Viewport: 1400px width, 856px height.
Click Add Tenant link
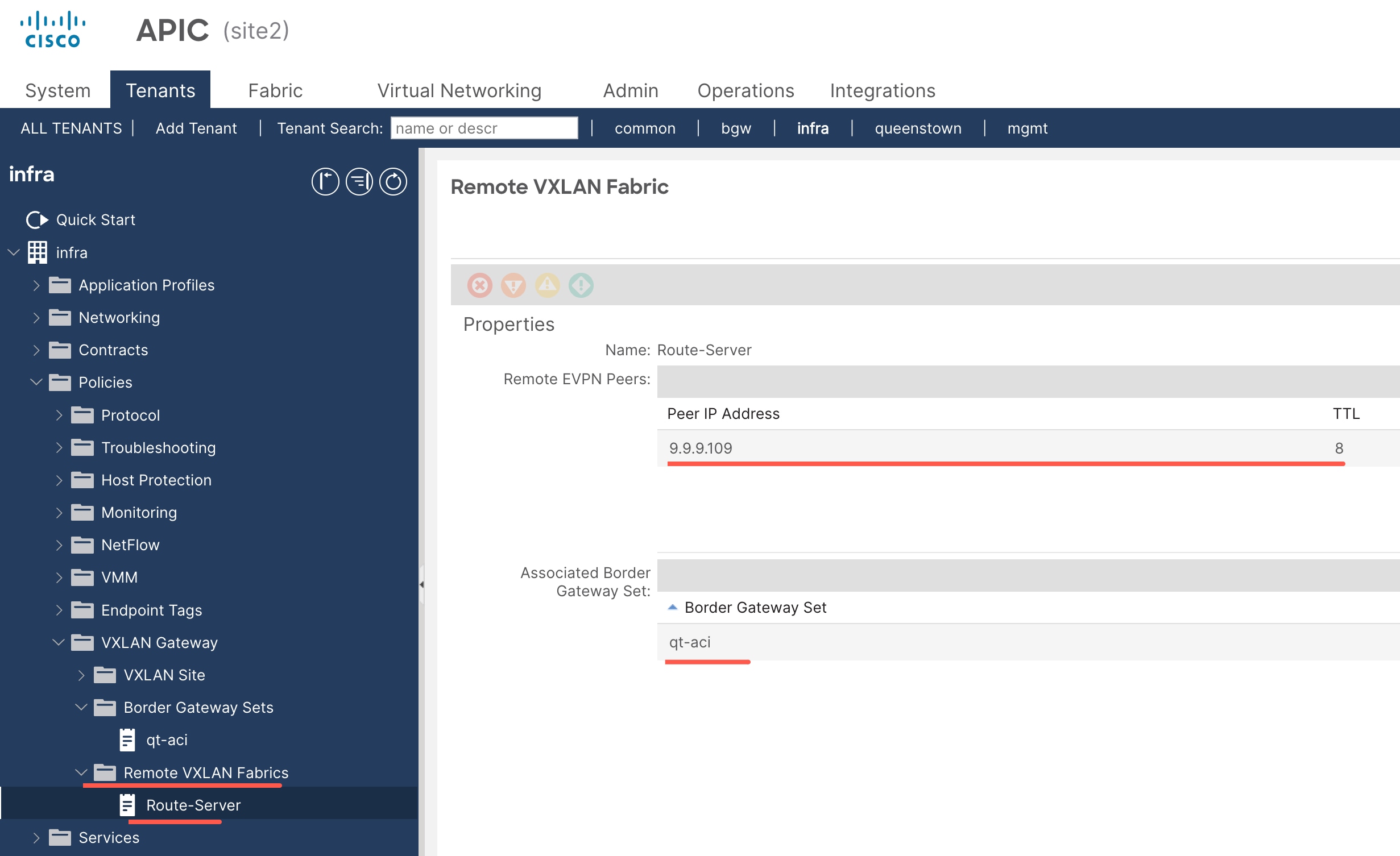196,128
